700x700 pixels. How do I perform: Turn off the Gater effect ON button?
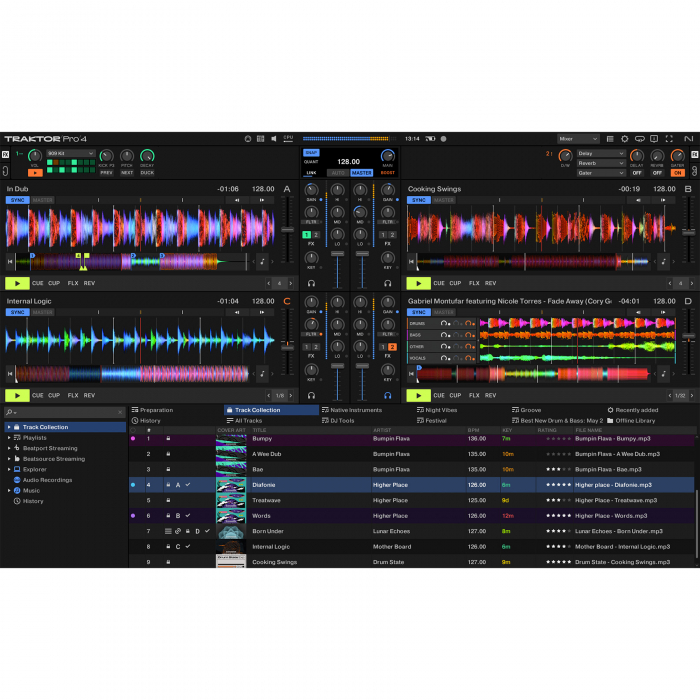(x=678, y=172)
